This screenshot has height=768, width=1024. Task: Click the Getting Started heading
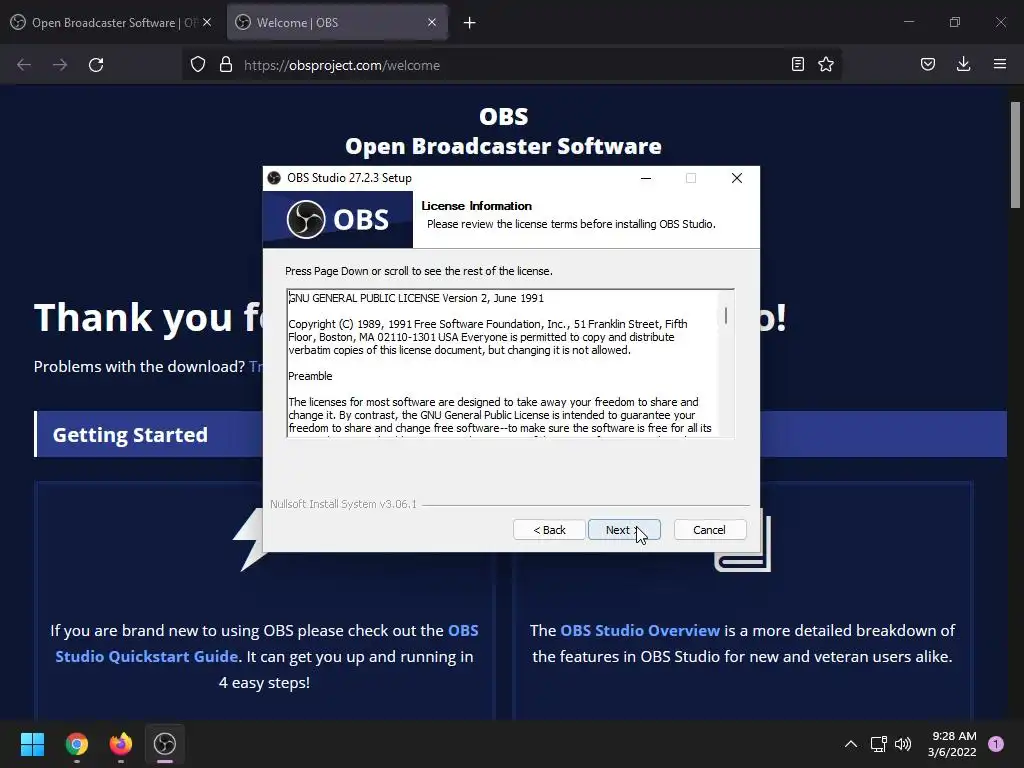point(130,434)
